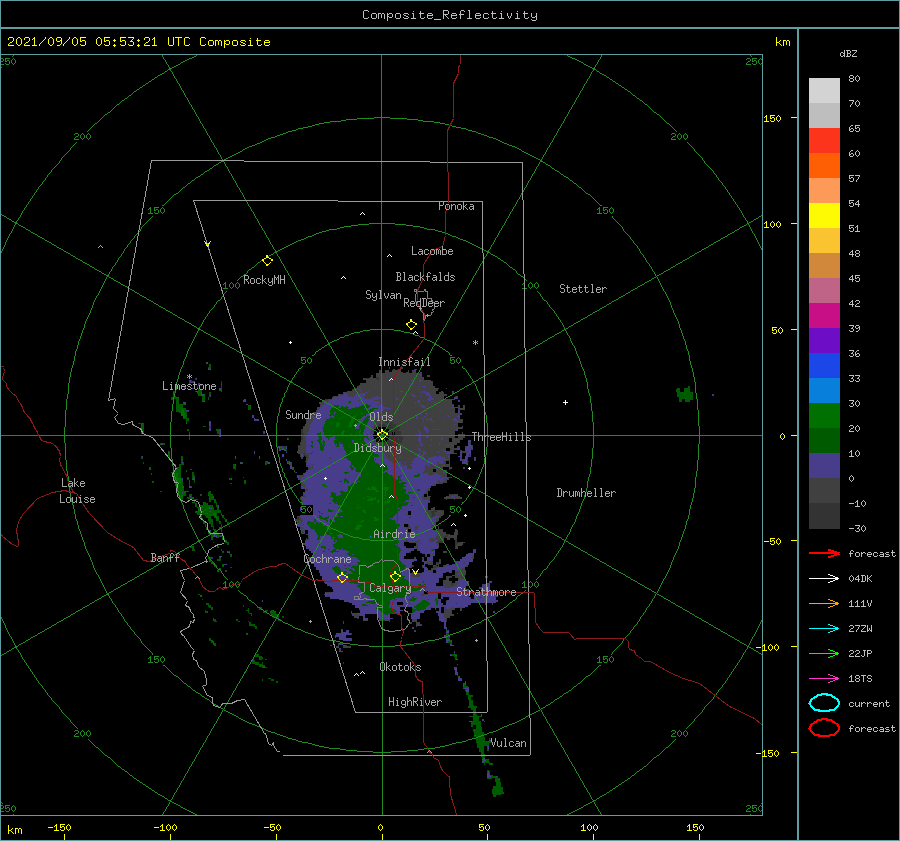This screenshot has height=841, width=900.
Task: Click the Cochrane town label
Action: pyautogui.click(x=327, y=559)
